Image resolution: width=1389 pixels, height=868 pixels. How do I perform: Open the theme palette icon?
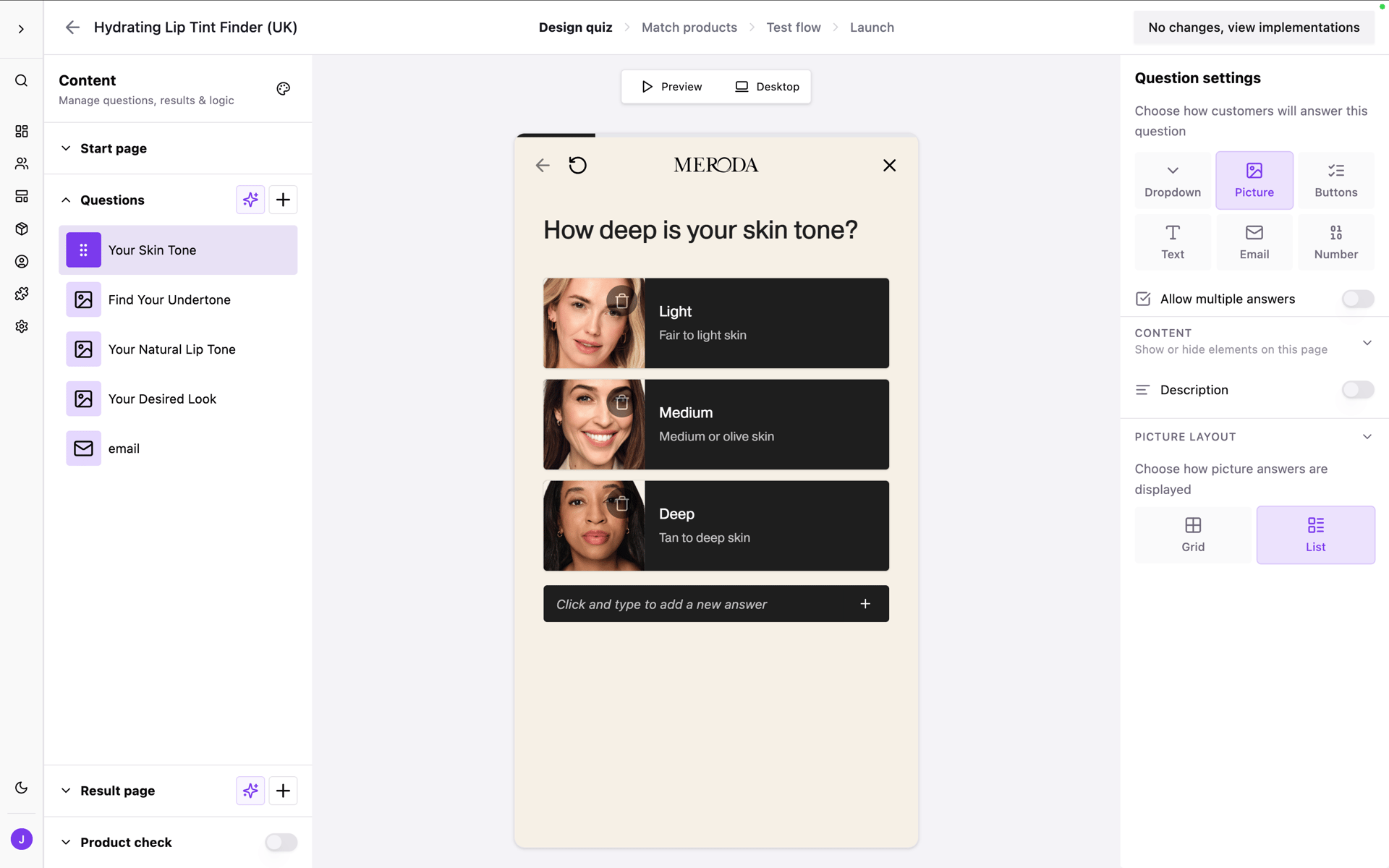pyautogui.click(x=283, y=89)
